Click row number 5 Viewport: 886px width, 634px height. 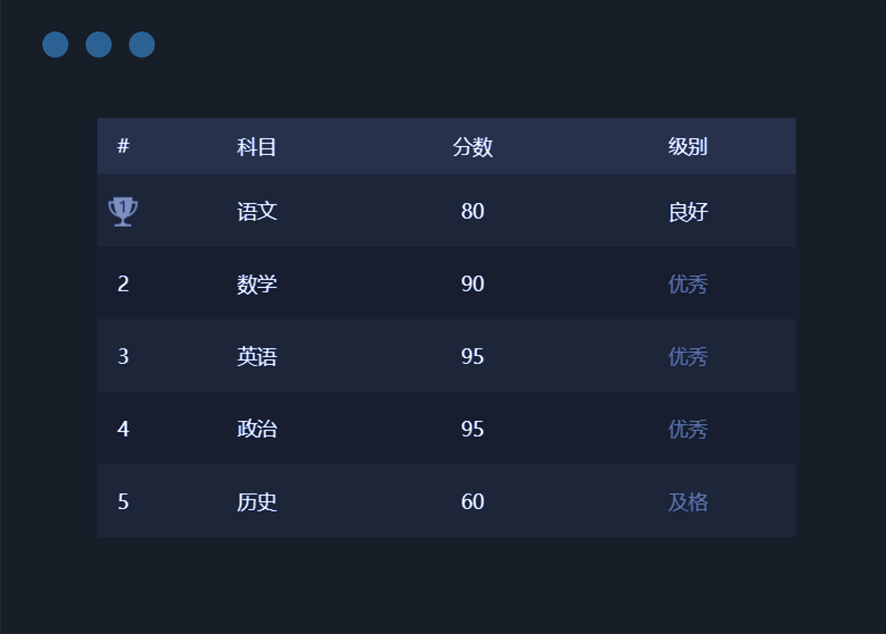click(123, 501)
